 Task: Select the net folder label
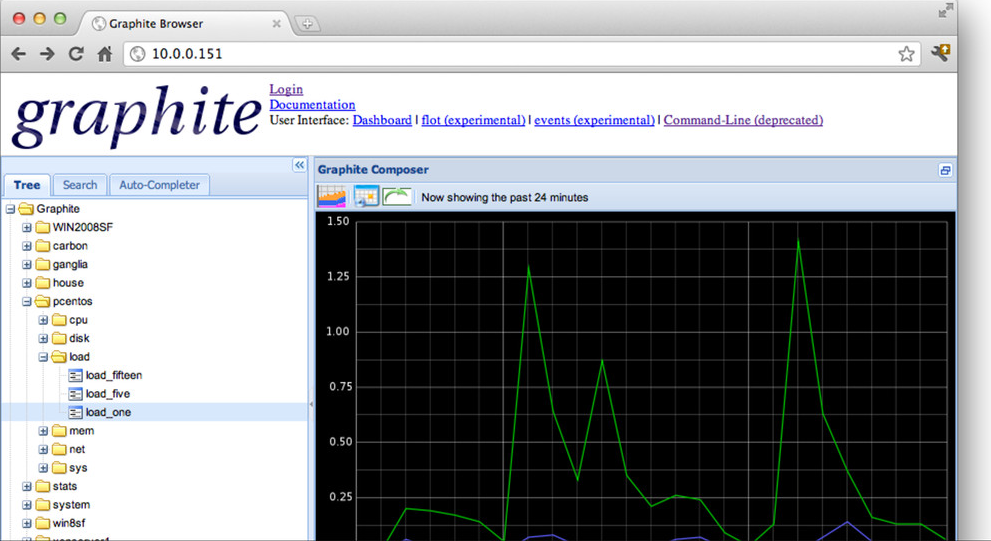click(x=77, y=449)
